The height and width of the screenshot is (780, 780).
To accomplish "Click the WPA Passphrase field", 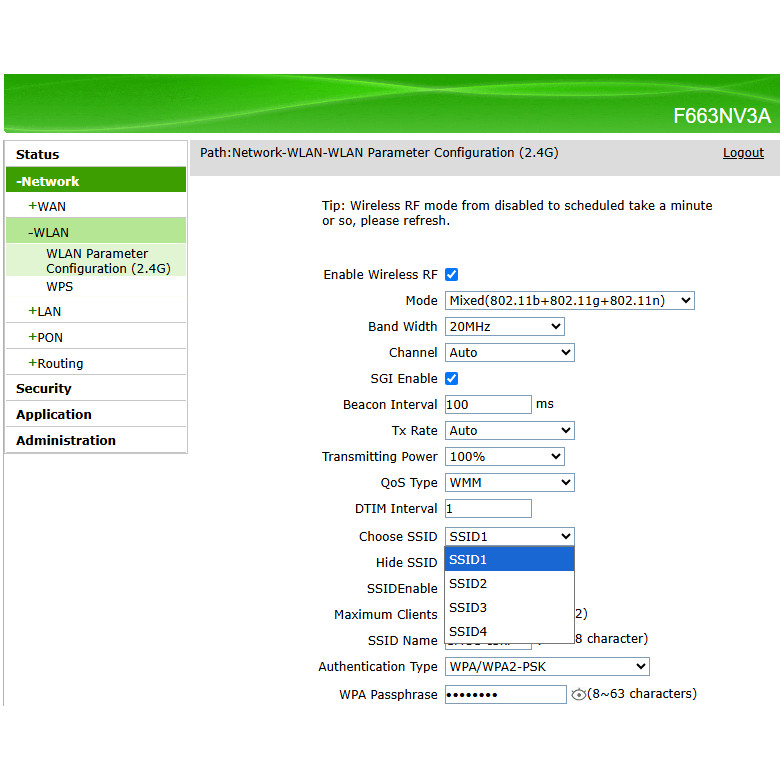I will pyautogui.click(x=505, y=695).
